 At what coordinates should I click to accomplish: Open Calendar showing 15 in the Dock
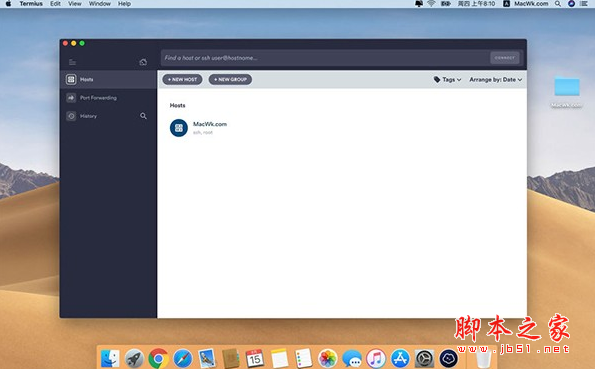point(255,358)
